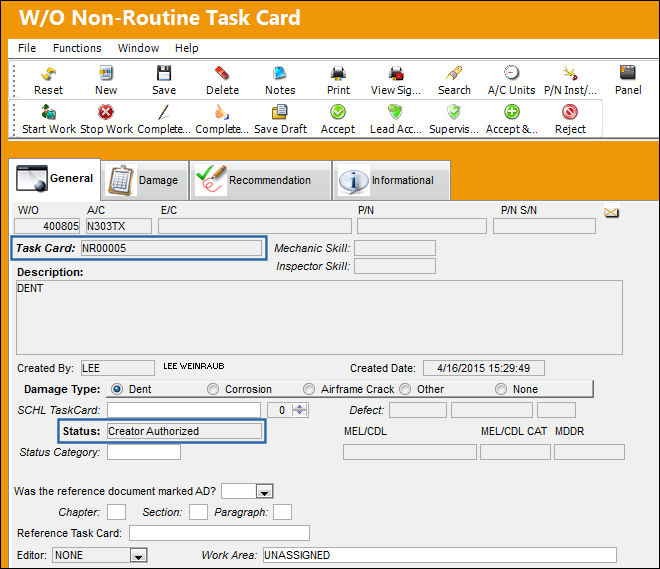Switch to the Damage tab

tap(145, 180)
